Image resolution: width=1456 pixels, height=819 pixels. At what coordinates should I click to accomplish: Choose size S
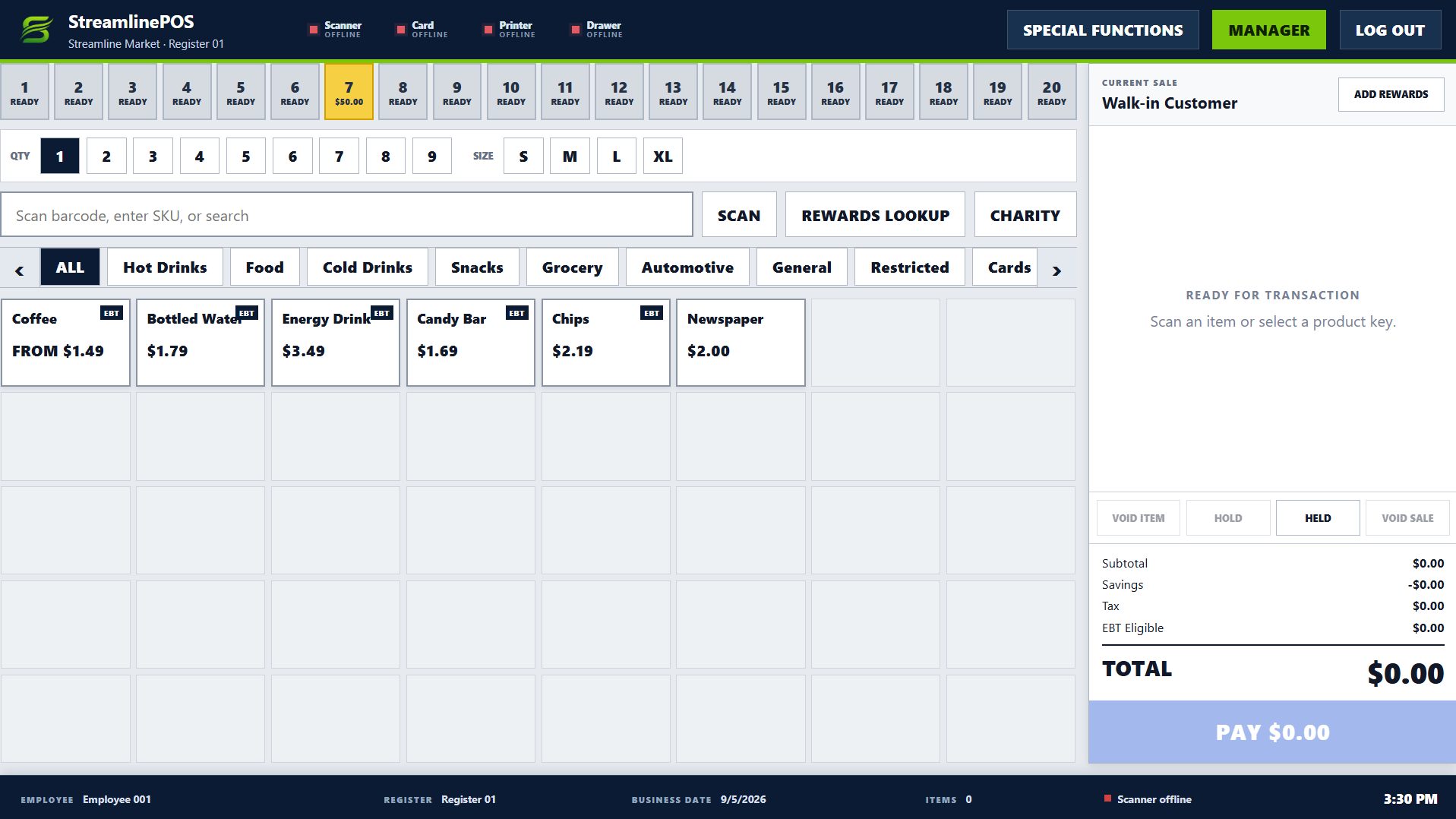tap(523, 157)
